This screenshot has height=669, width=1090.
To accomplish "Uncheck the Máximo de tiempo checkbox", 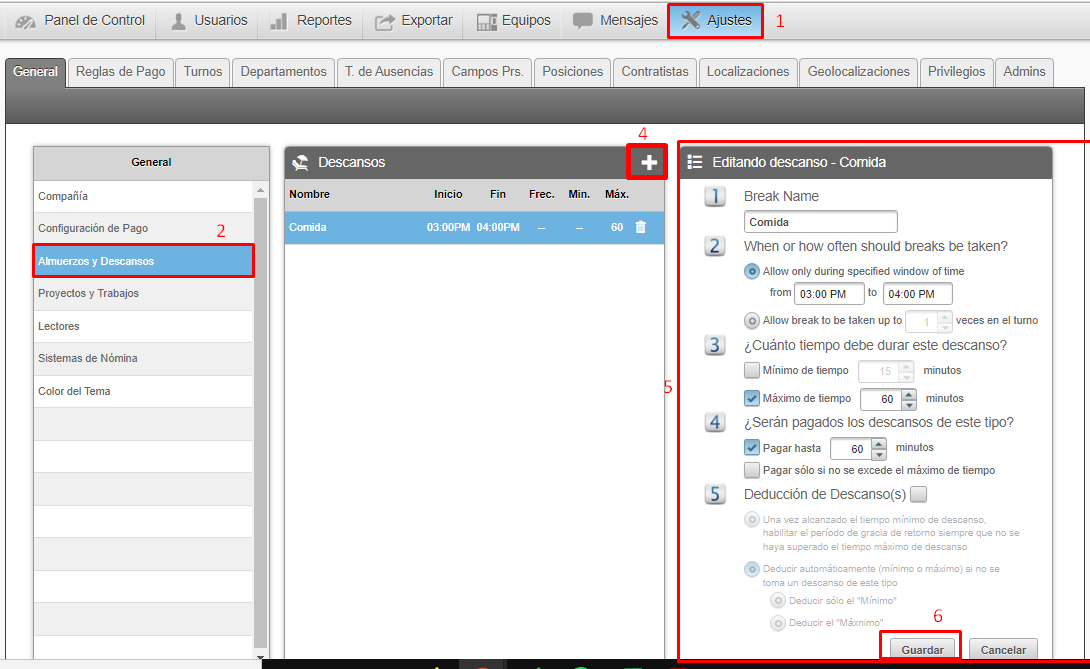I will 752,398.
